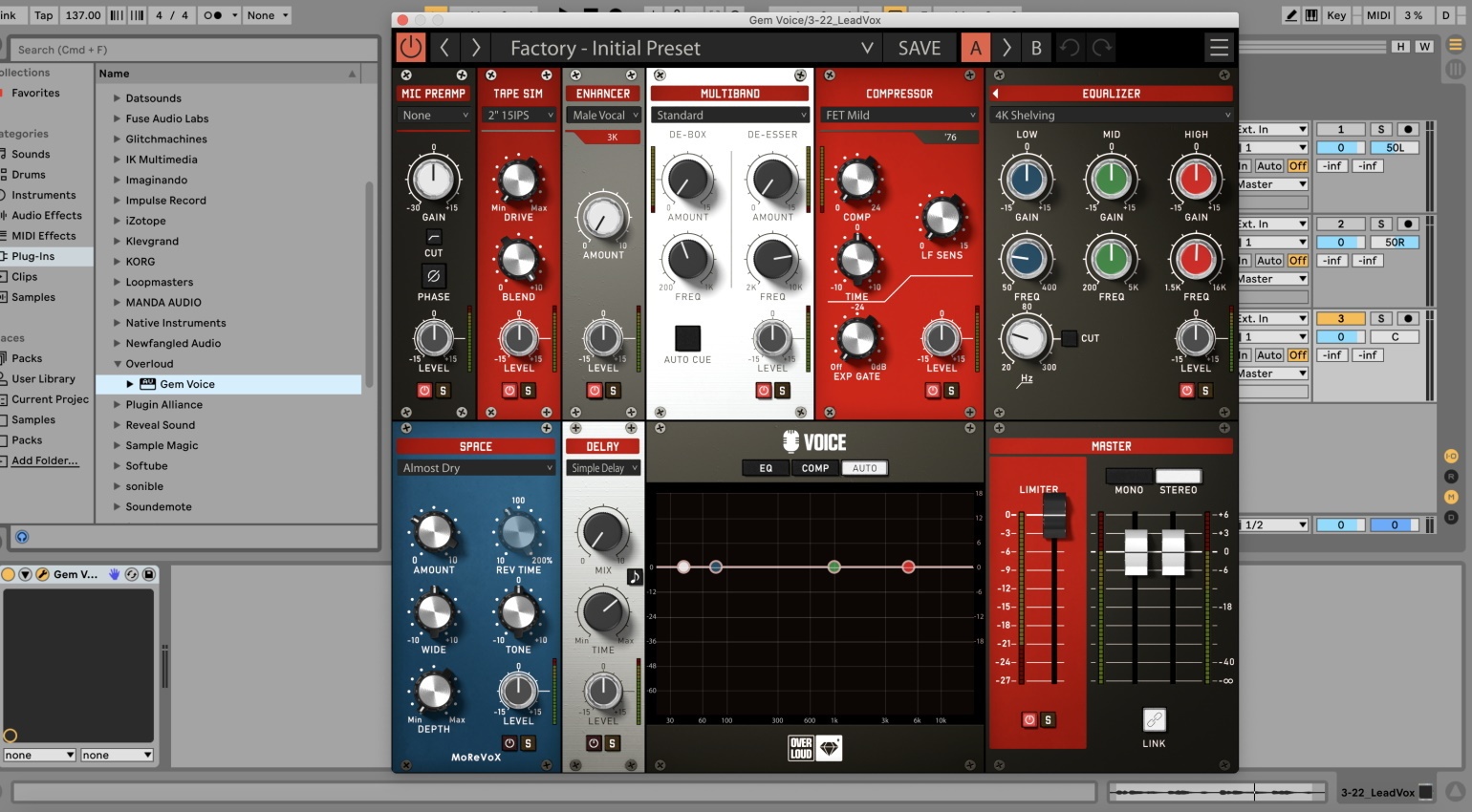The height and width of the screenshot is (812, 1472).
Task: Select Instruments category in browser
Action: 43,195
